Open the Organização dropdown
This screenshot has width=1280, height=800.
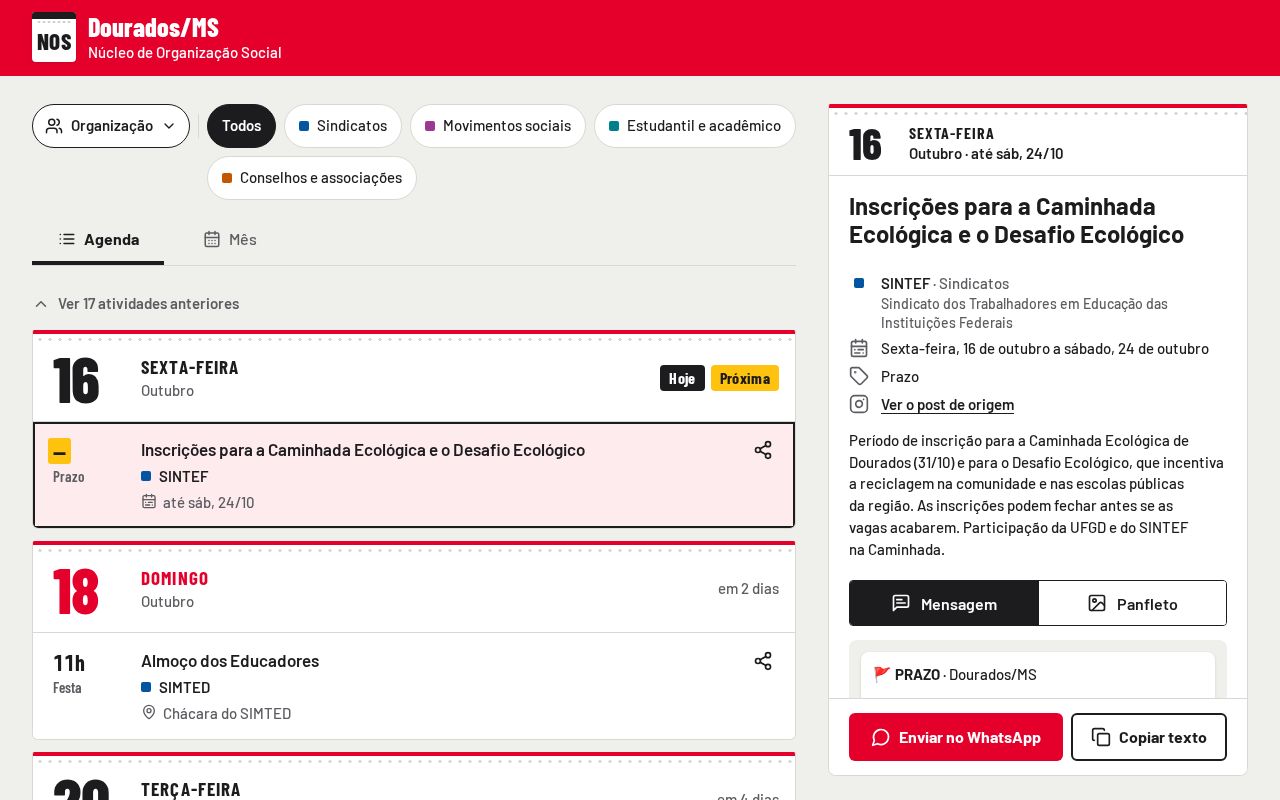pos(111,126)
